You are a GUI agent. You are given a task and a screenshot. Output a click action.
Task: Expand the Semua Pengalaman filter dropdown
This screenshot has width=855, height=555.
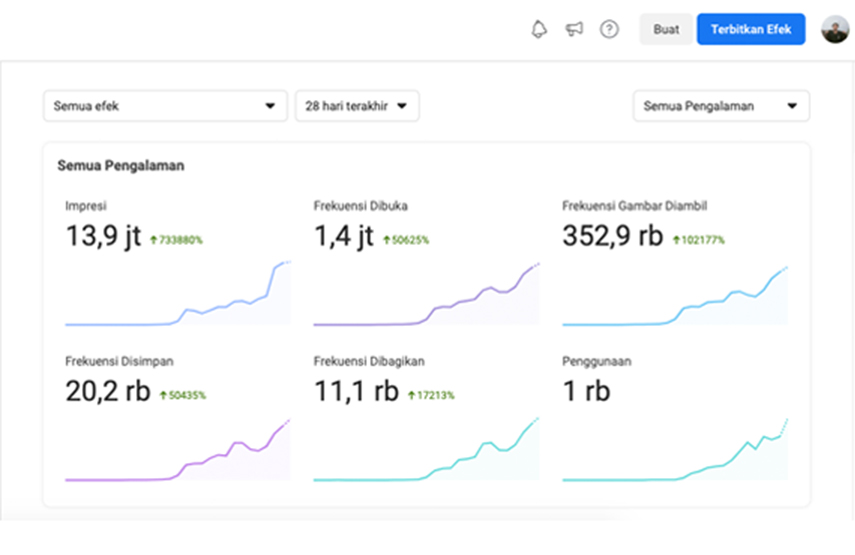721,106
